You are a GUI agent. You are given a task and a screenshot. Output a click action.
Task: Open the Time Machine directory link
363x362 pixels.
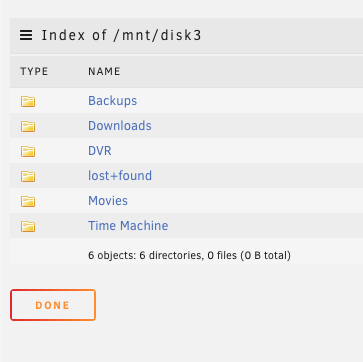click(x=128, y=226)
